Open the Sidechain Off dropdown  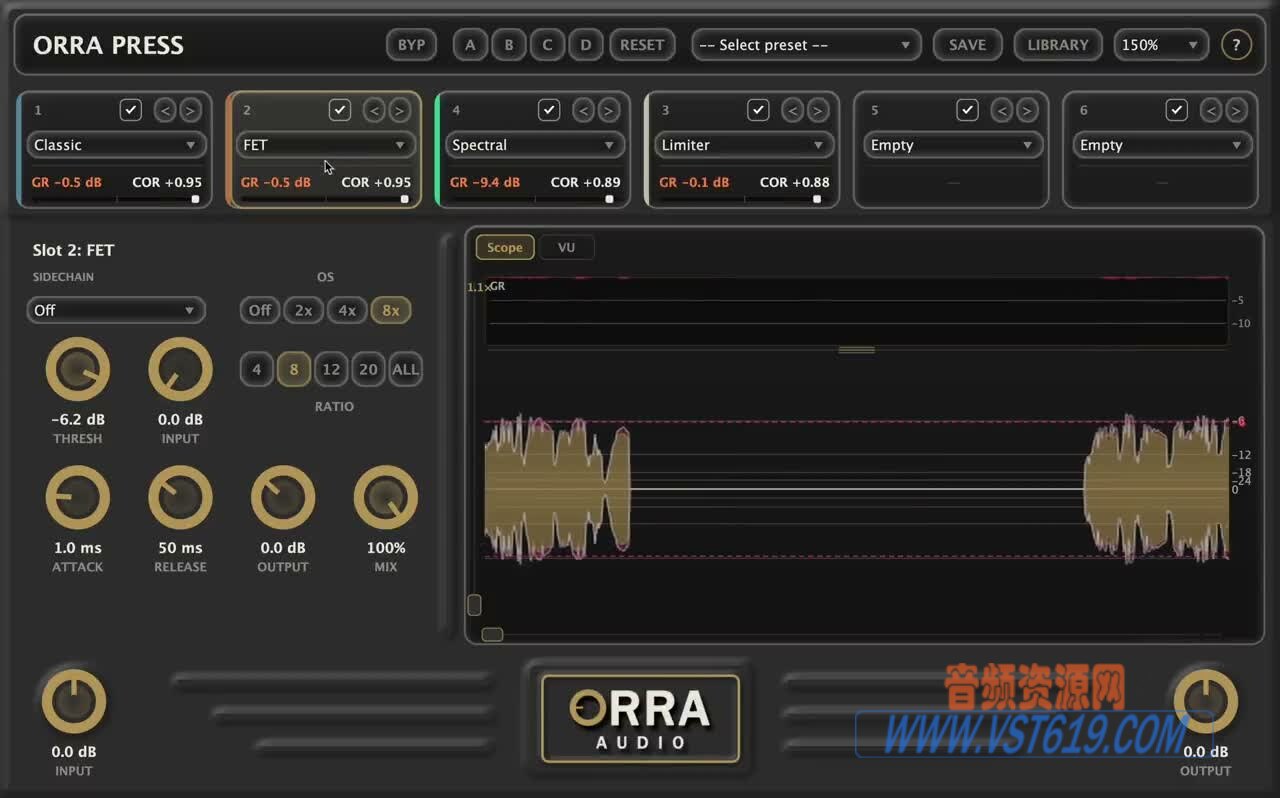pos(116,310)
